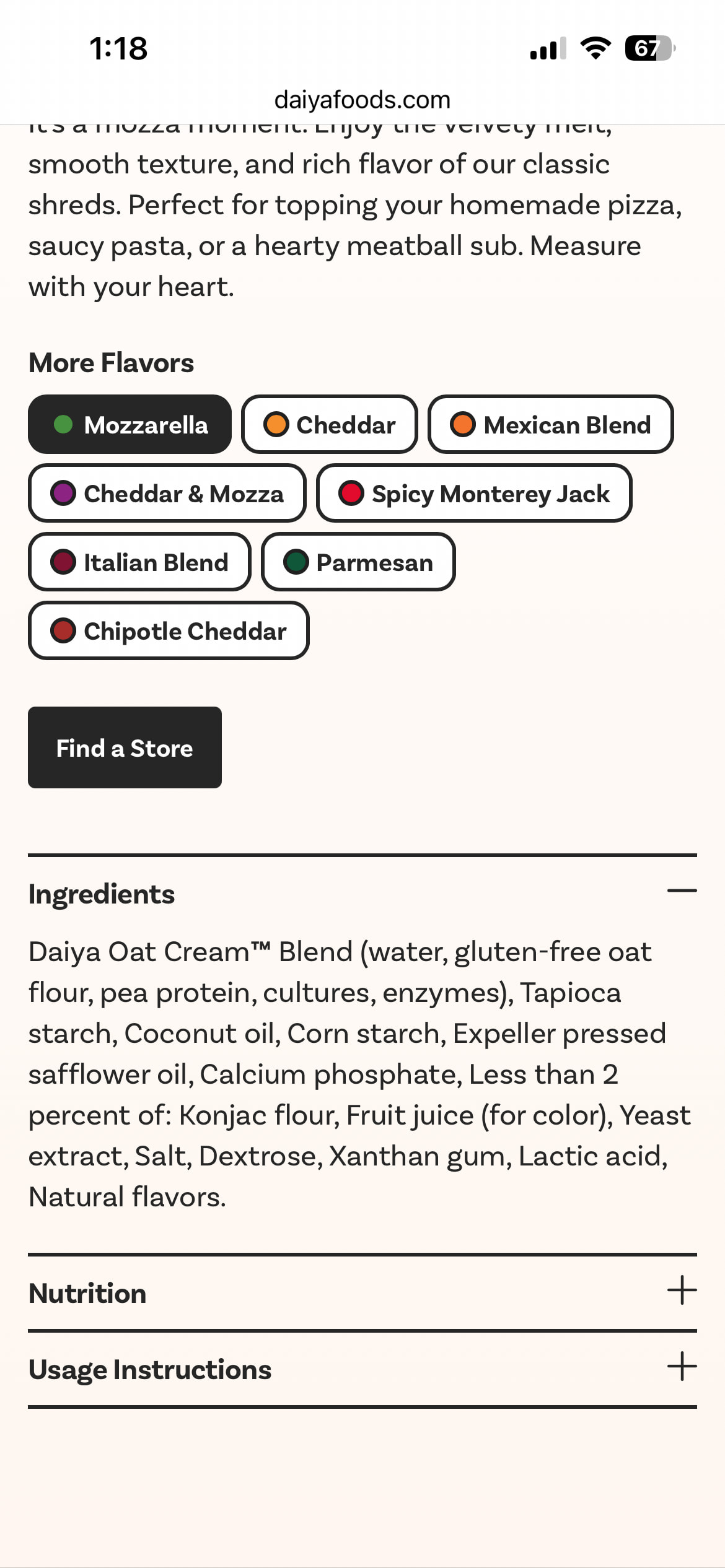Click the plus icon beside Usage Instructions
Viewport: 725px width, 1568px height.
(682, 1367)
